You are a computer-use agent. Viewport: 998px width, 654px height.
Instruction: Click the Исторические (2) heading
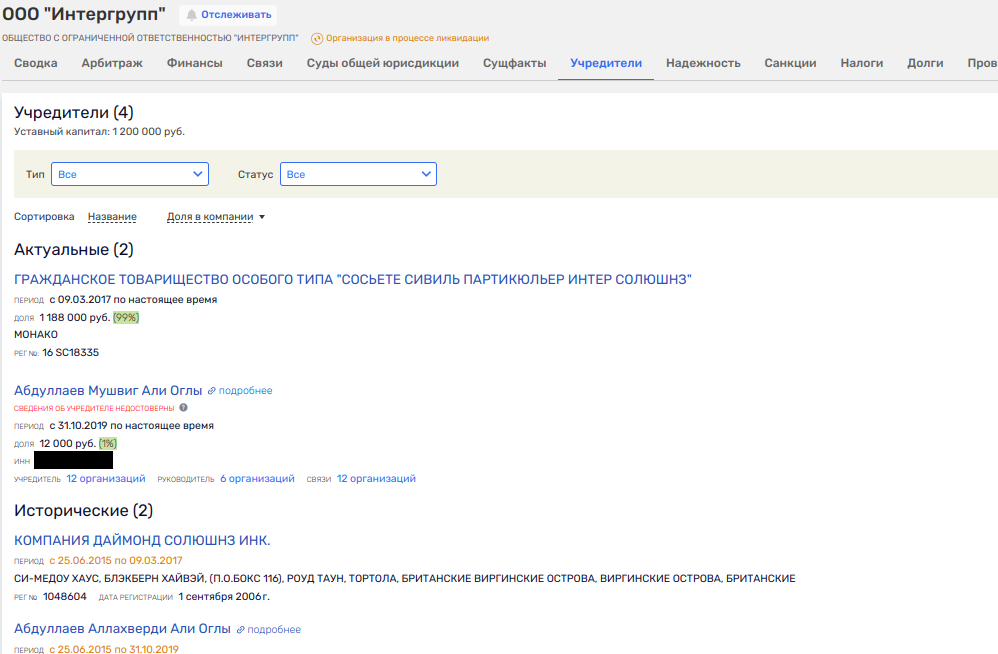83,510
